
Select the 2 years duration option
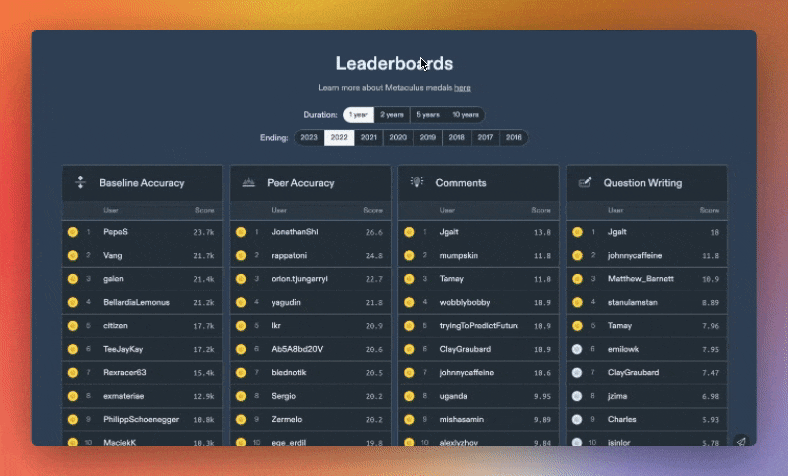pyautogui.click(x=391, y=115)
